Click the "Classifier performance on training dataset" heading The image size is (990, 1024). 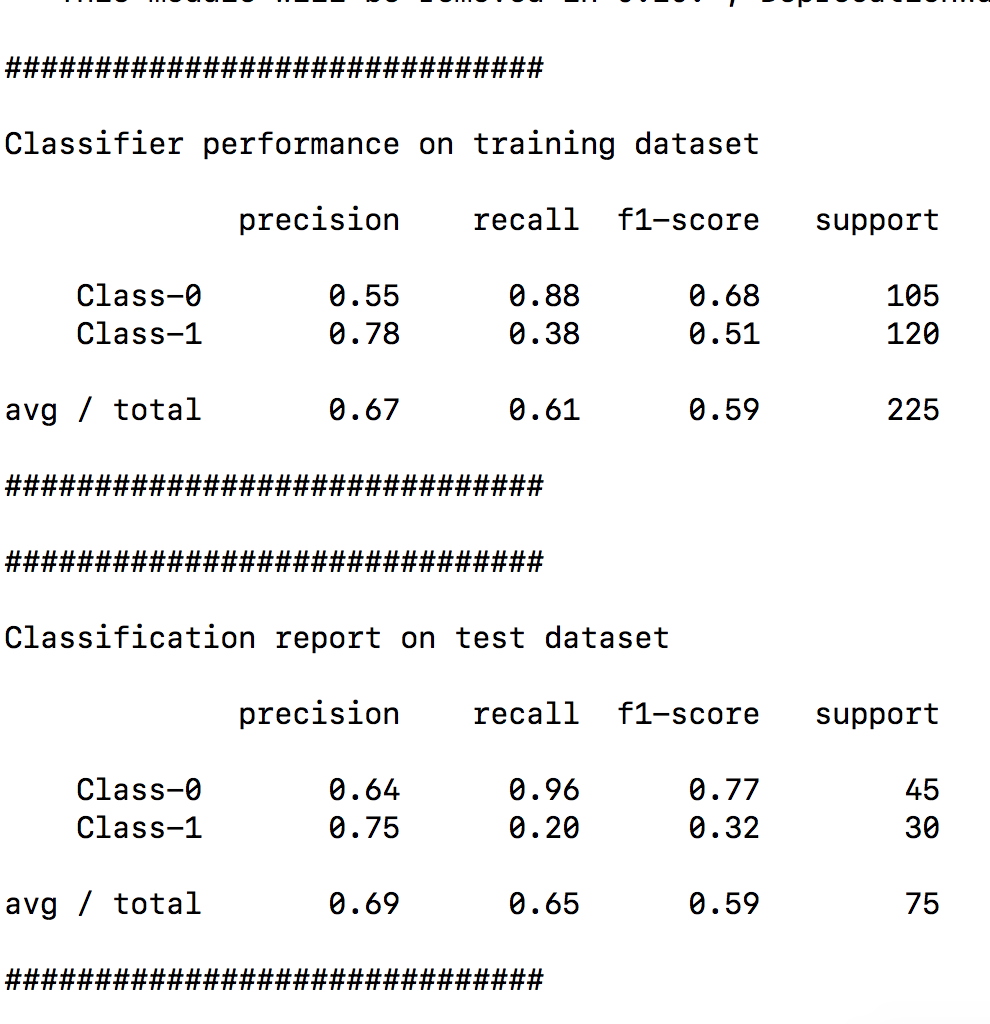tap(381, 144)
